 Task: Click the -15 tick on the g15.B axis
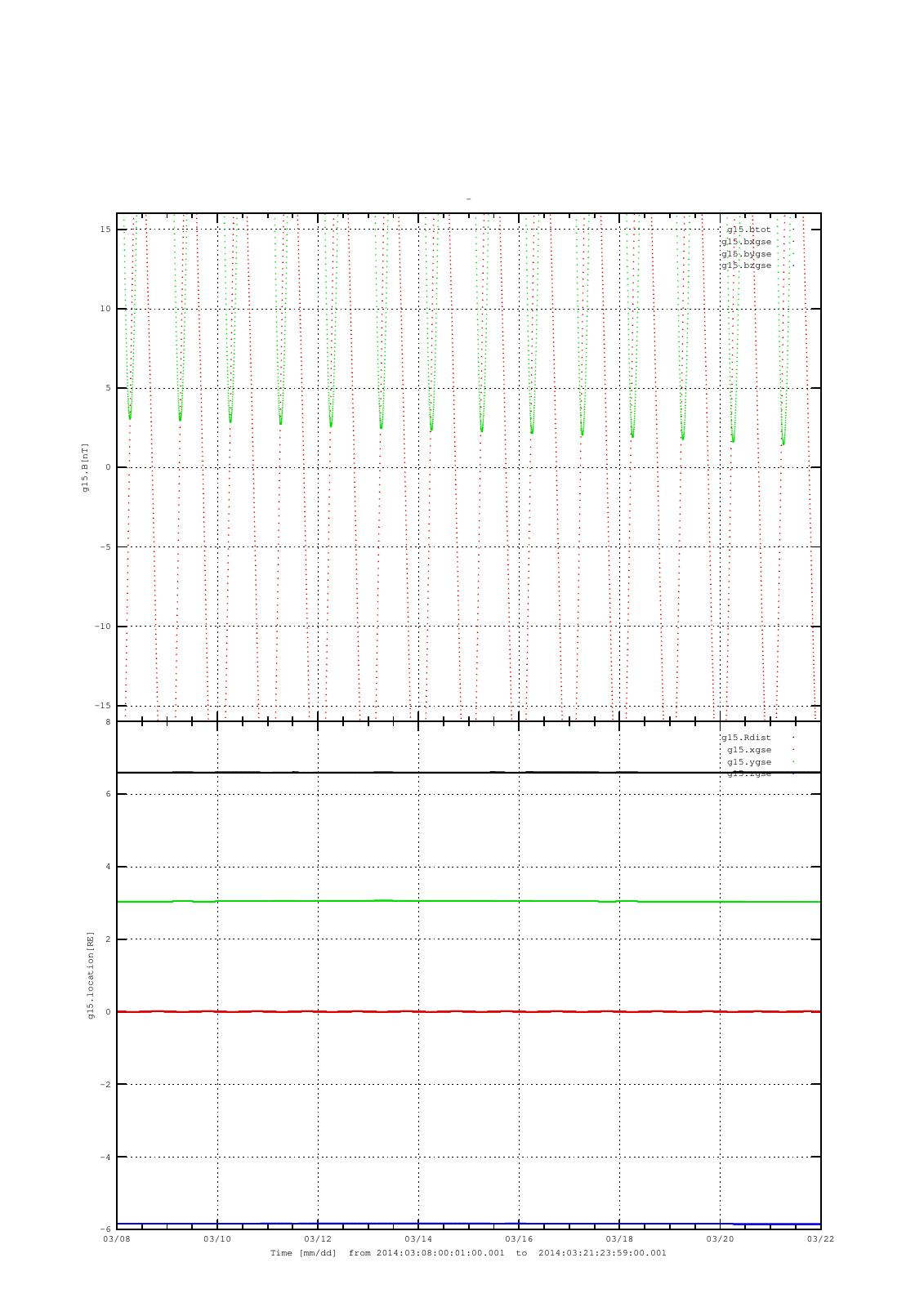[102, 706]
